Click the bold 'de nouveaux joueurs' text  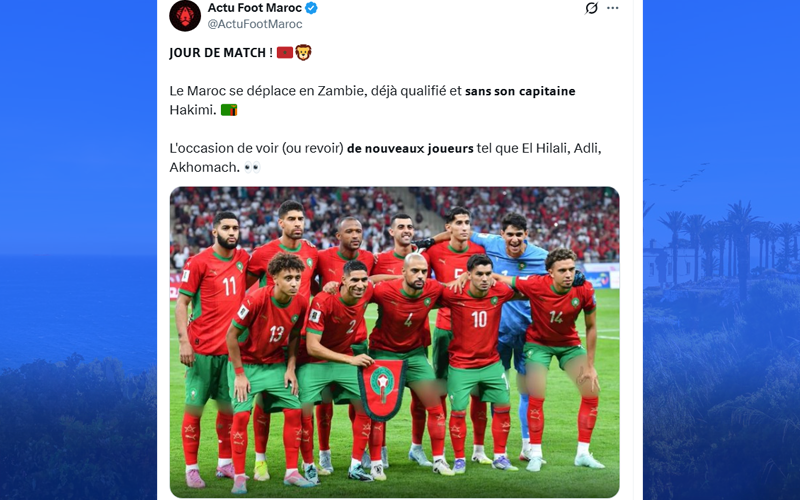(x=410, y=148)
